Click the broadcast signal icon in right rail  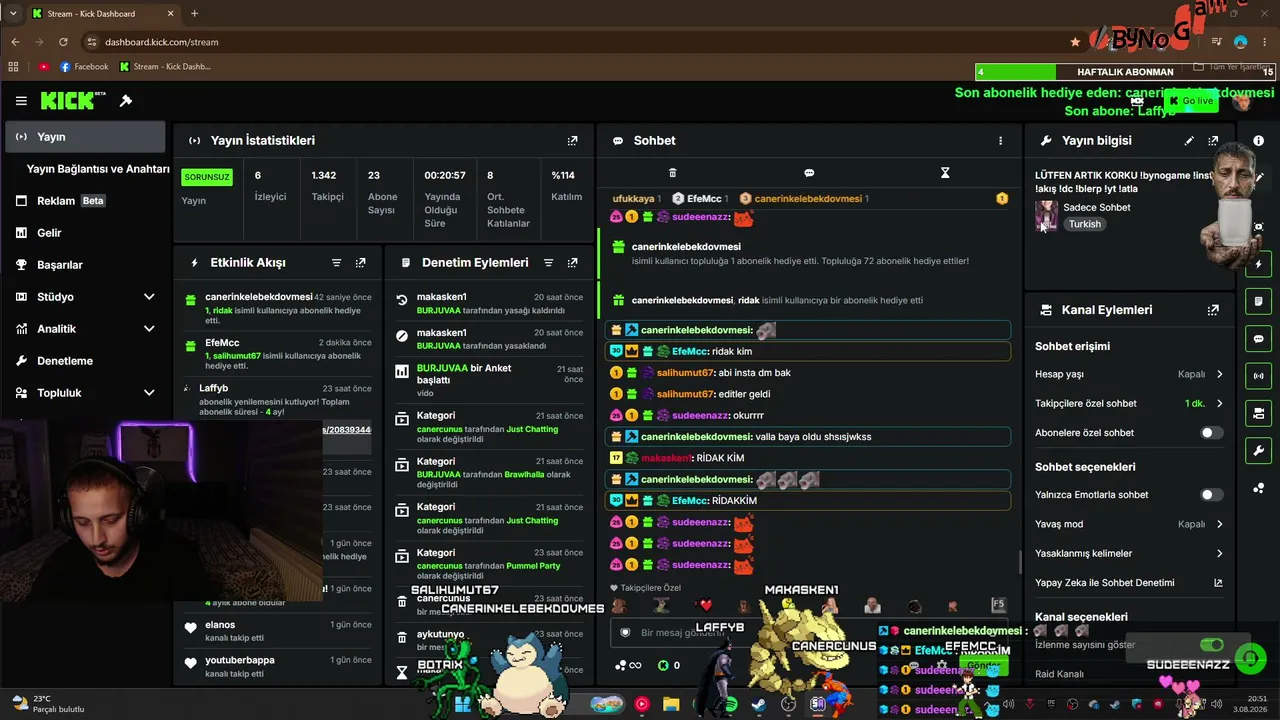[1258, 376]
